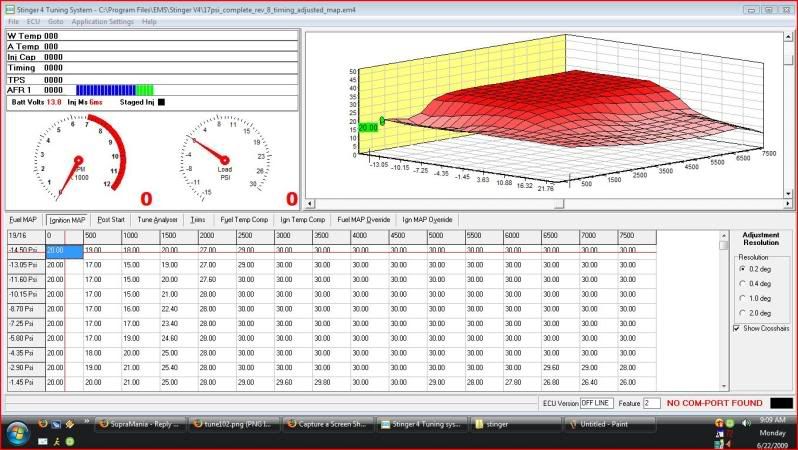This screenshot has height=450, width=798.
Task: Expand hidden quick launch items chevron
Action: [87, 421]
